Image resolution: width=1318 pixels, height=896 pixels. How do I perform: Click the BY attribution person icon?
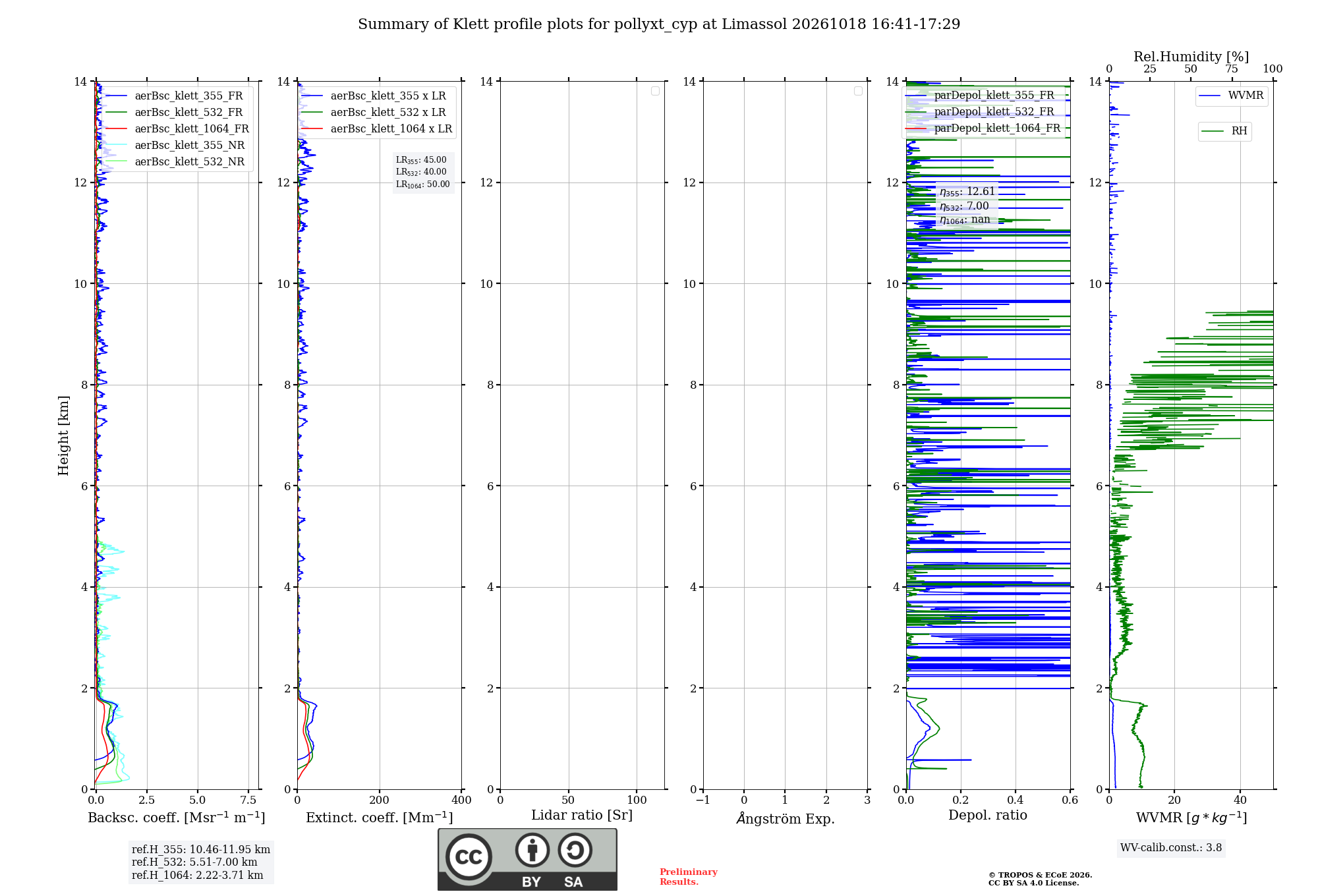click(x=532, y=850)
